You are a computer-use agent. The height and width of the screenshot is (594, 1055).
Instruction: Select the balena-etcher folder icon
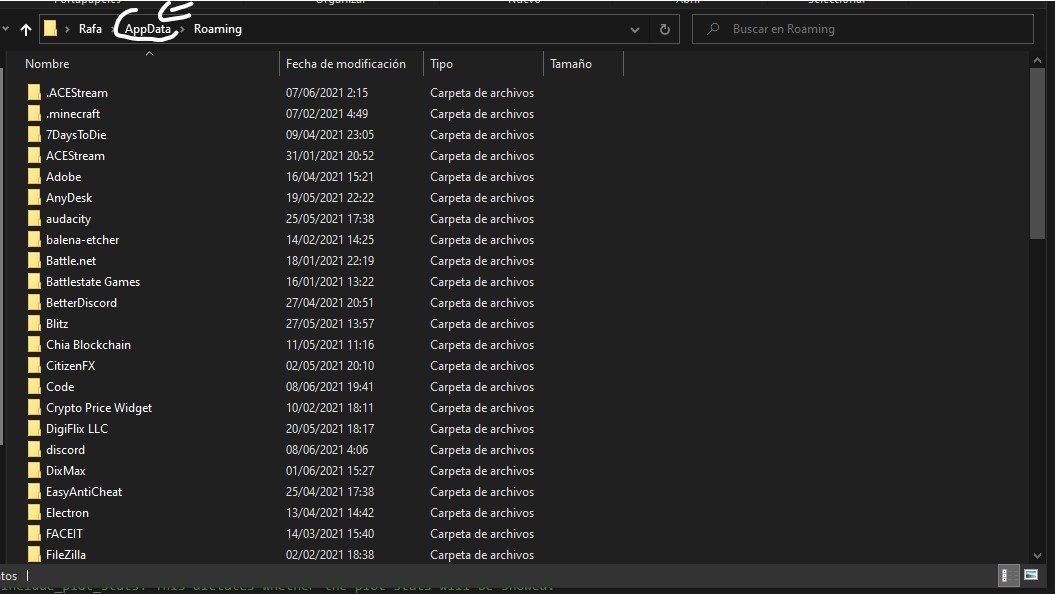click(x=34, y=239)
